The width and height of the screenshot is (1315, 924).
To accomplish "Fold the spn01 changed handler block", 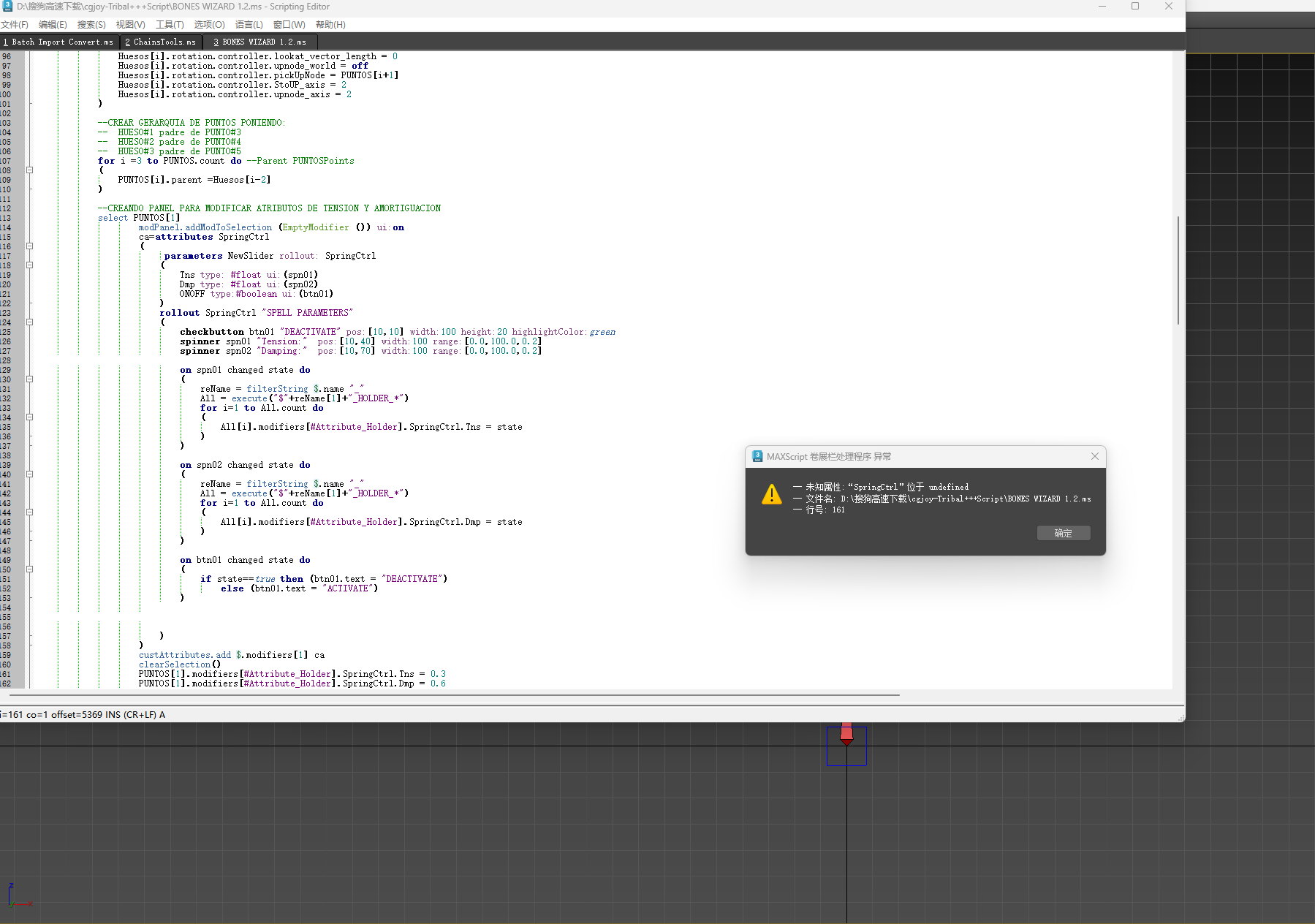I will (30, 379).
